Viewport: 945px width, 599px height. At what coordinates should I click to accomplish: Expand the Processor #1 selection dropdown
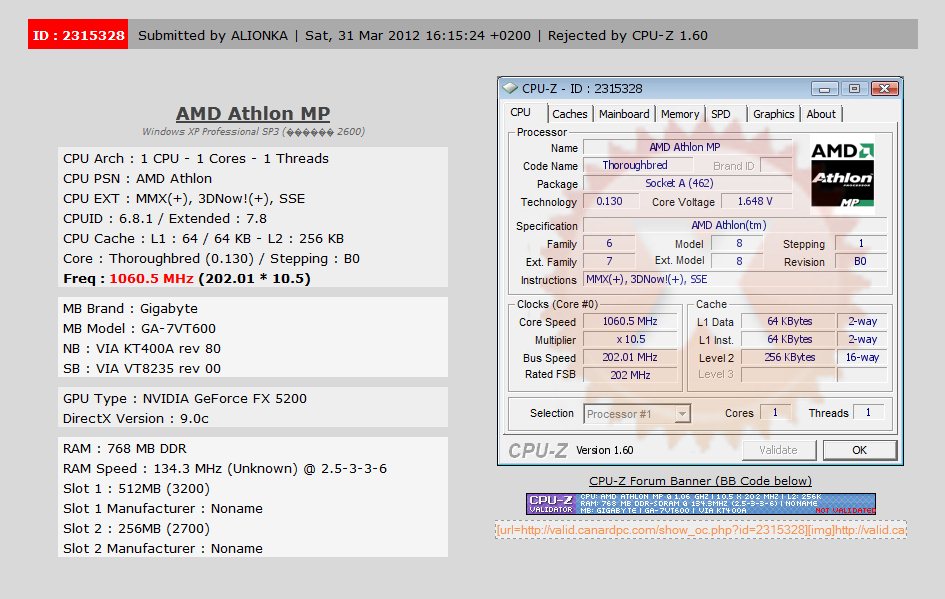[x=682, y=414]
